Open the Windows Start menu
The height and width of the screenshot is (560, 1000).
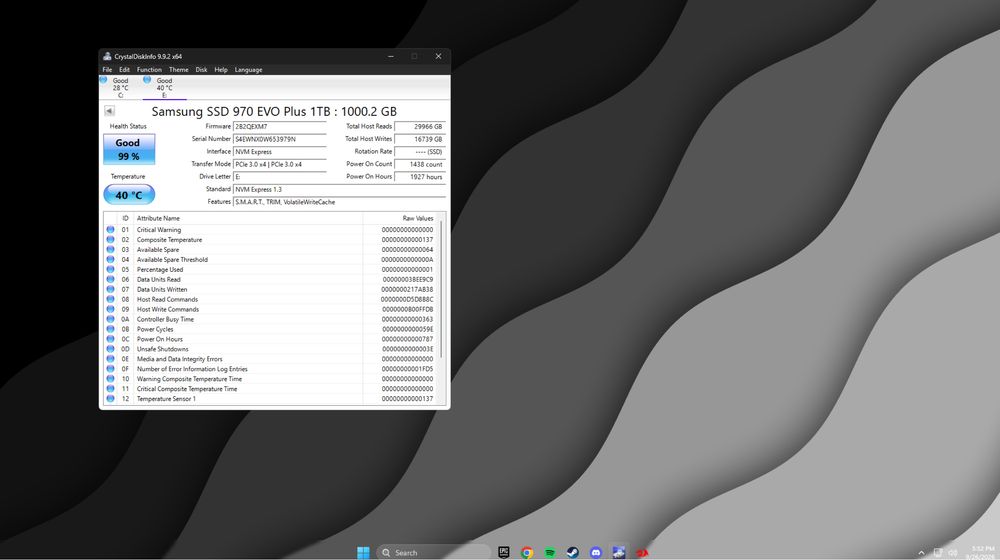[x=363, y=552]
